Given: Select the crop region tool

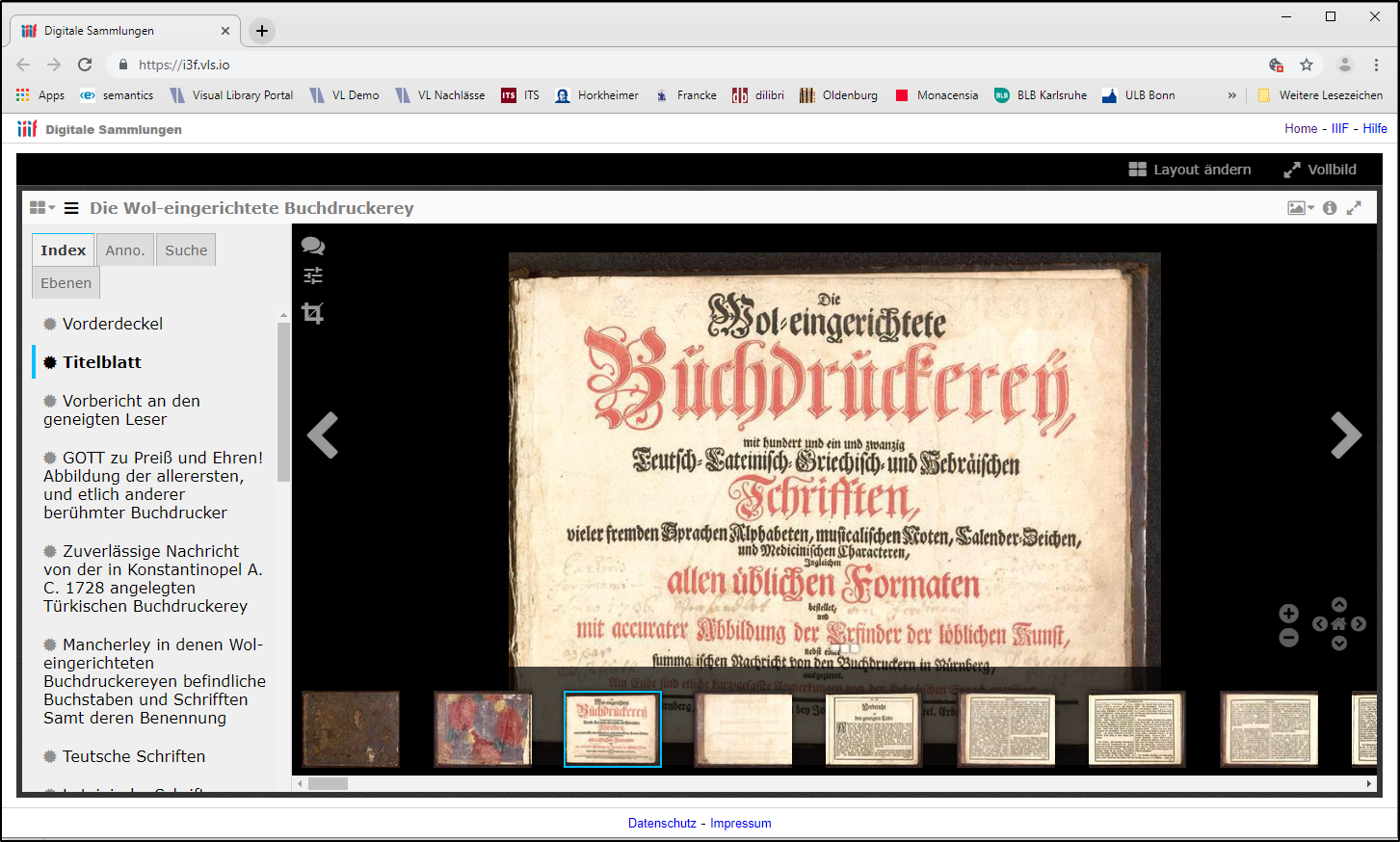Looking at the screenshot, I should click(x=313, y=313).
